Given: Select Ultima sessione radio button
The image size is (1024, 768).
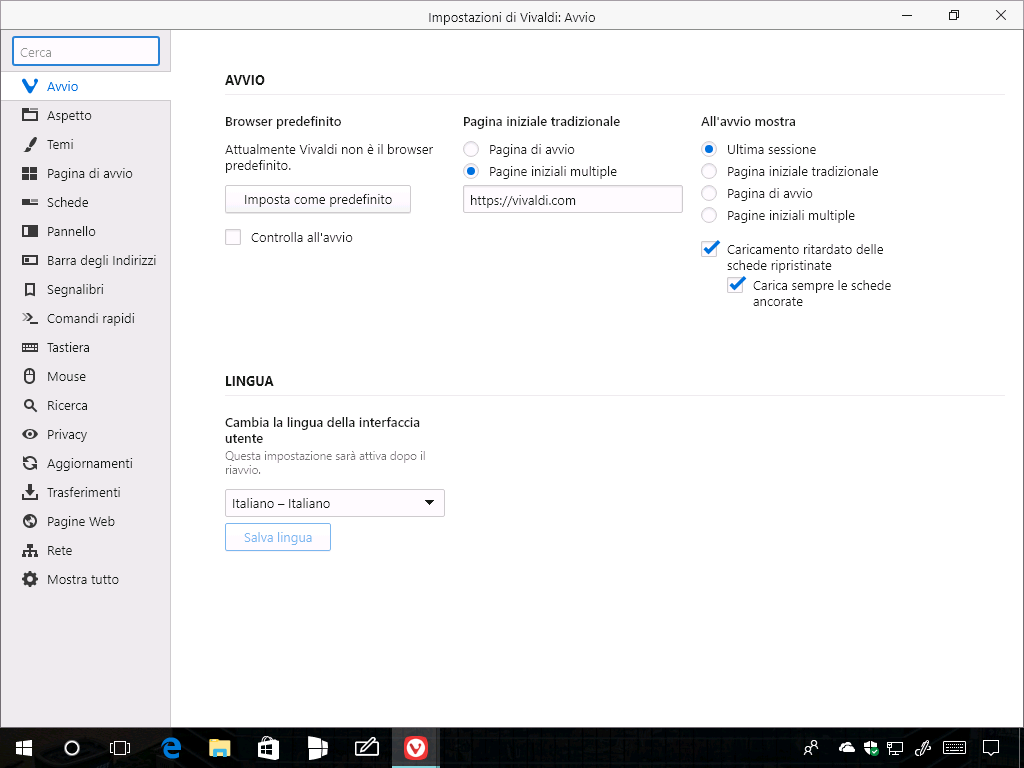Looking at the screenshot, I should coord(709,150).
